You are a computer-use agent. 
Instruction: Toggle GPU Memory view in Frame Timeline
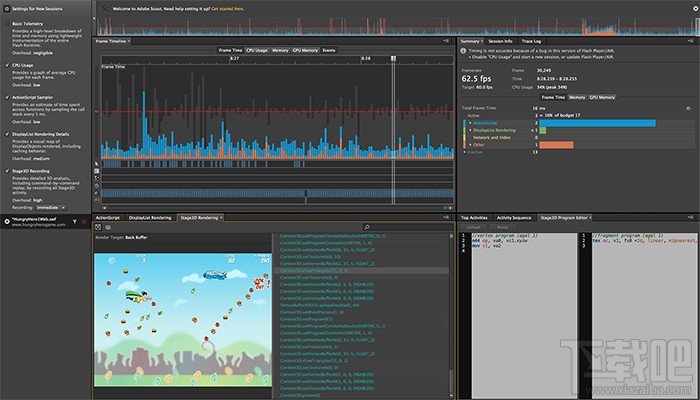(305, 50)
